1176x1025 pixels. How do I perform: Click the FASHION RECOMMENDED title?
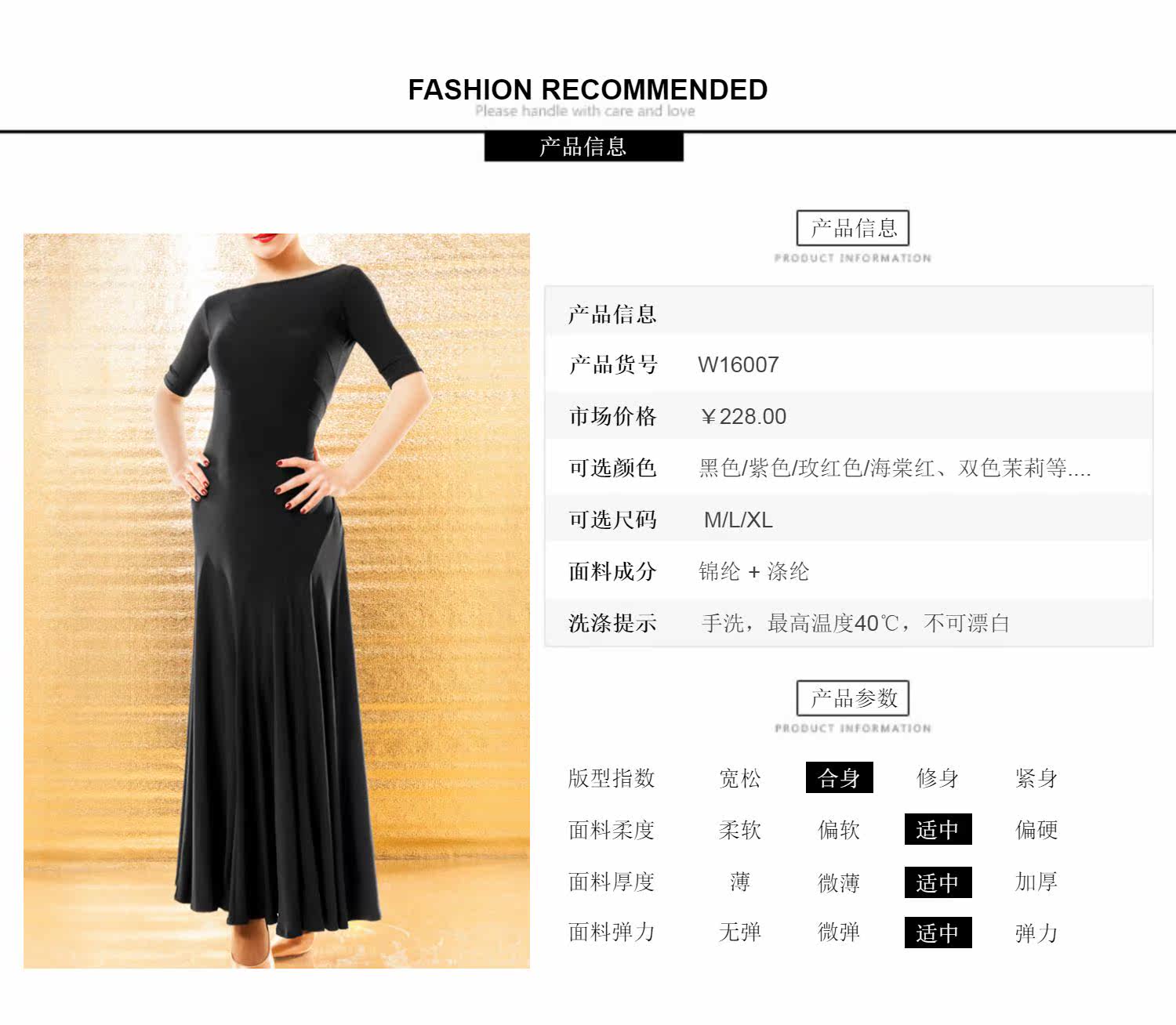pyautogui.click(x=588, y=89)
